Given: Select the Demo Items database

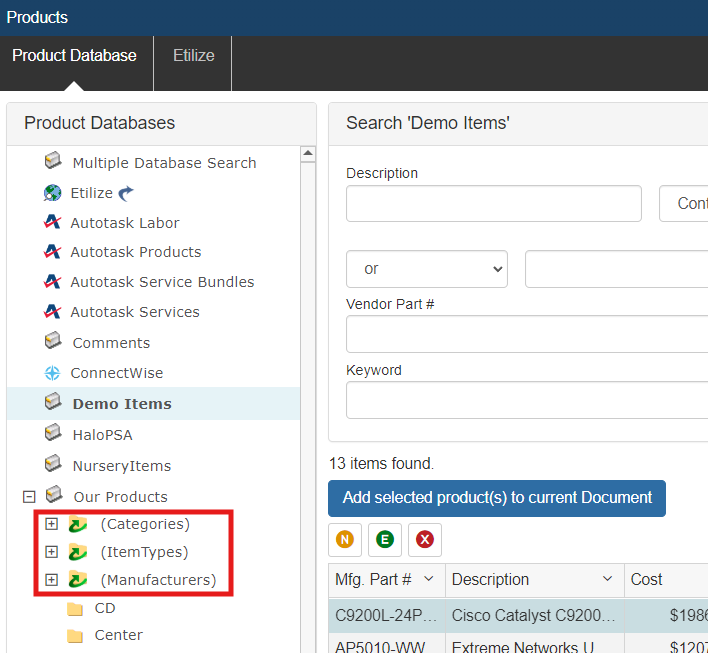Looking at the screenshot, I should [x=122, y=404].
